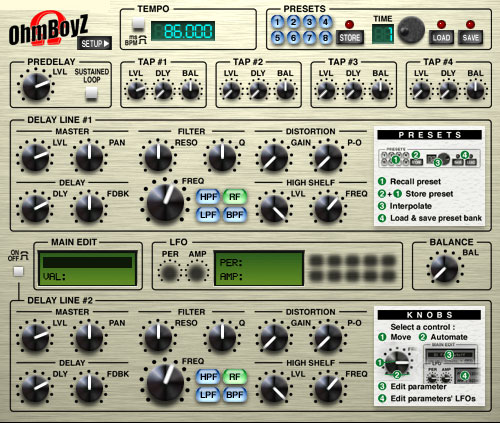Select the Tap #3 DLY knob
Image resolution: width=500 pixels, height=423 pixels.
click(x=353, y=90)
